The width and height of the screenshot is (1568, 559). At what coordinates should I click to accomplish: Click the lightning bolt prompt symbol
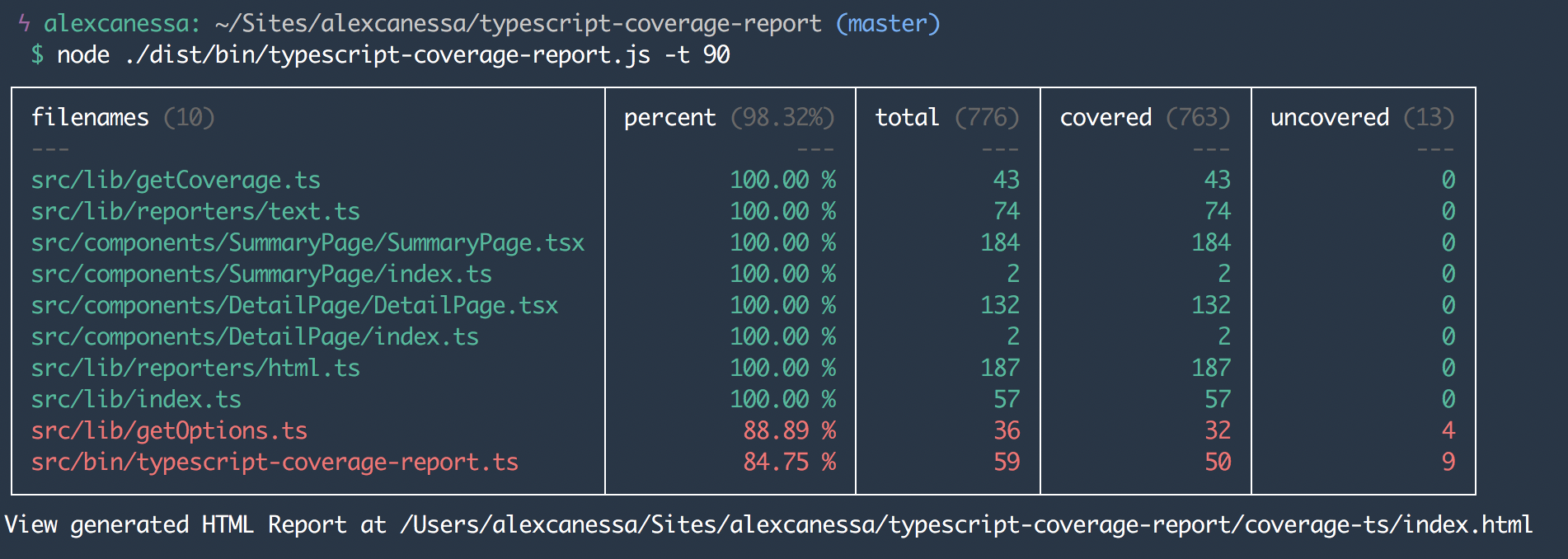(24, 24)
